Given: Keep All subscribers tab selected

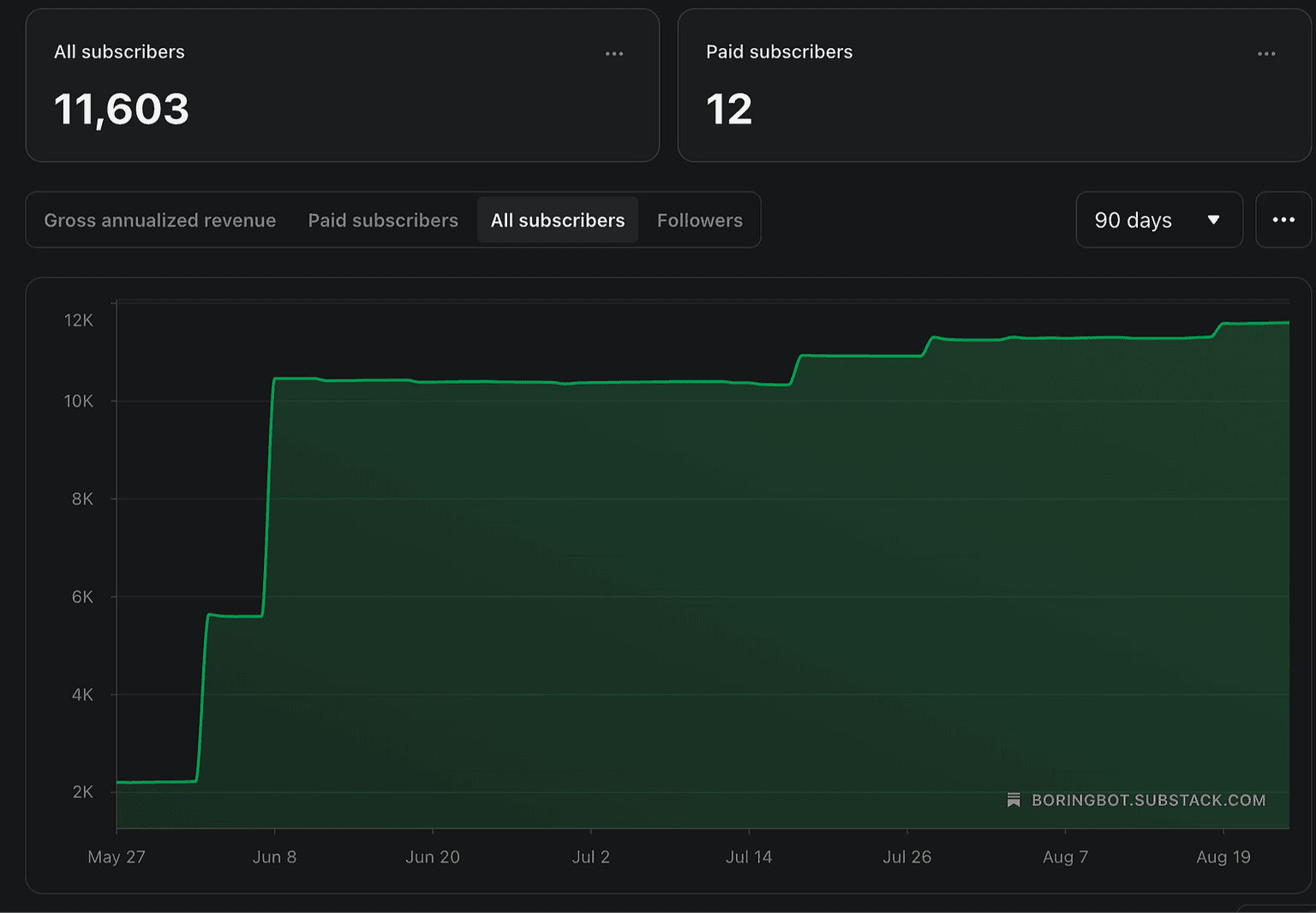Looking at the screenshot, I should pyautogui.click(x=558, y=220).
